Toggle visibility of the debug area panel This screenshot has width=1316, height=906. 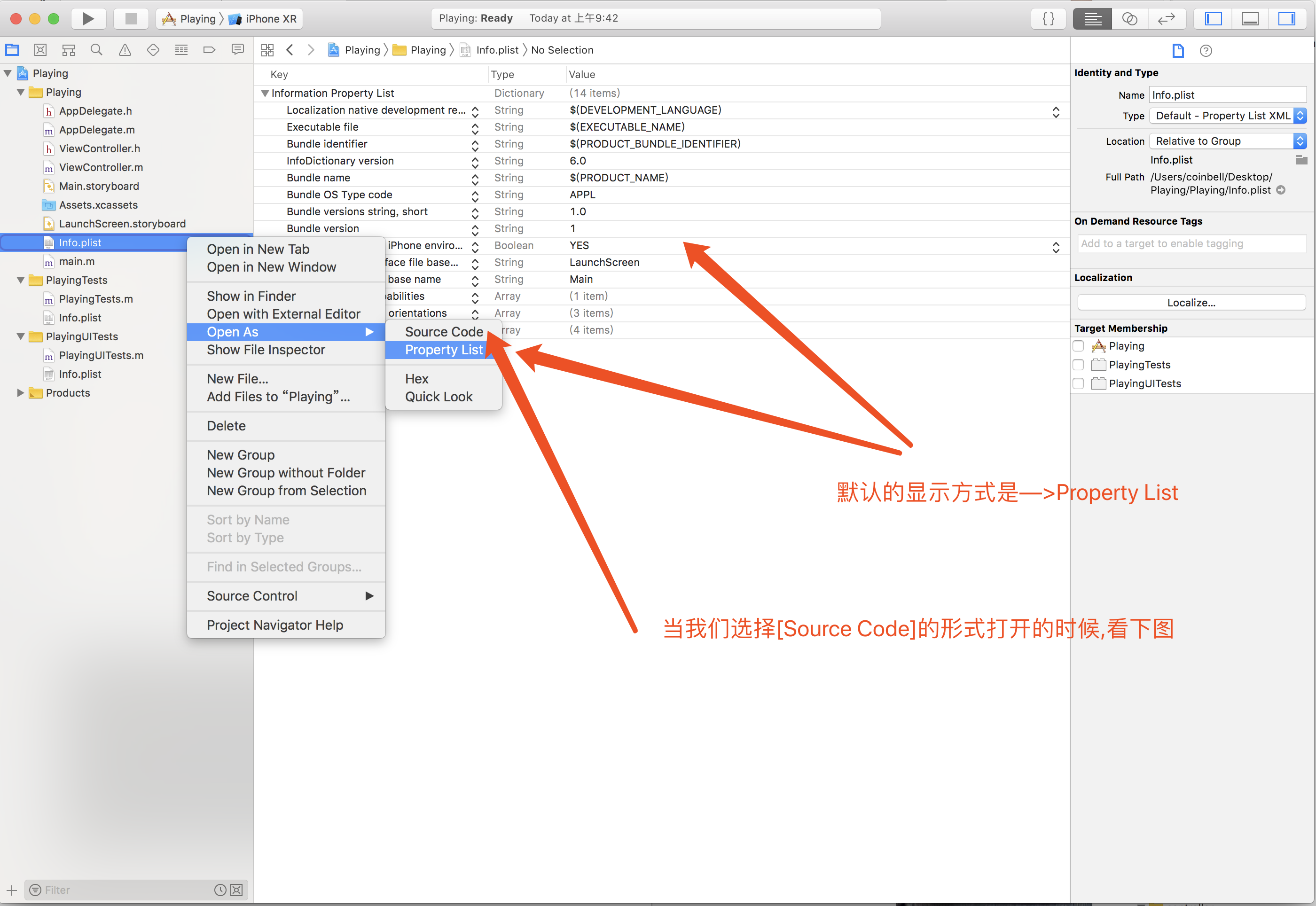(1250, 18)
